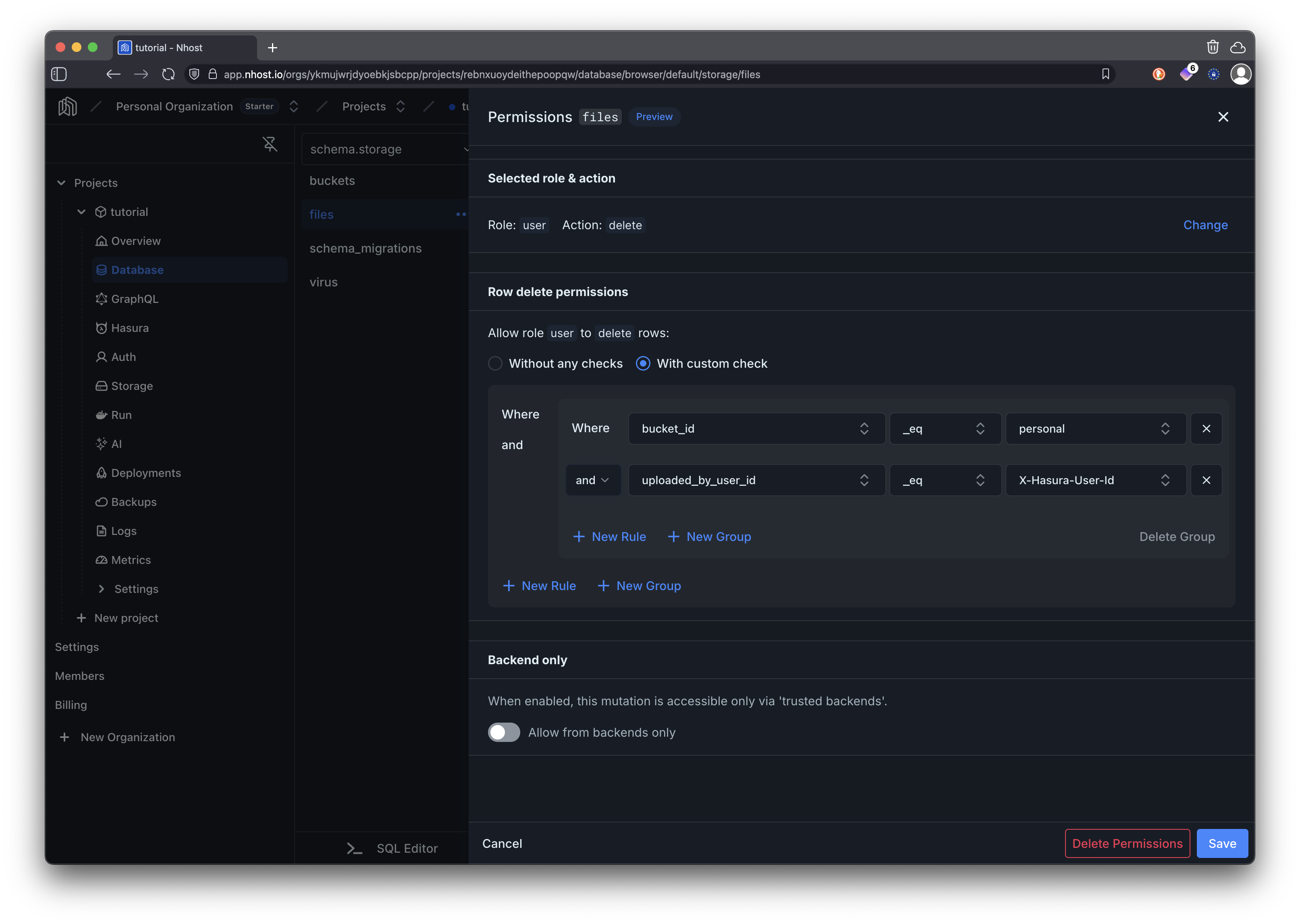The image size is (1300, 924).
Task: Enable Allow from backends only
Action: point(504,732)
